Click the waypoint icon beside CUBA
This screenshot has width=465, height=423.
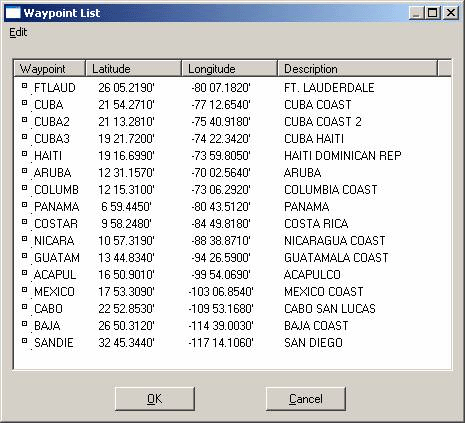click(x=24, y=103)
